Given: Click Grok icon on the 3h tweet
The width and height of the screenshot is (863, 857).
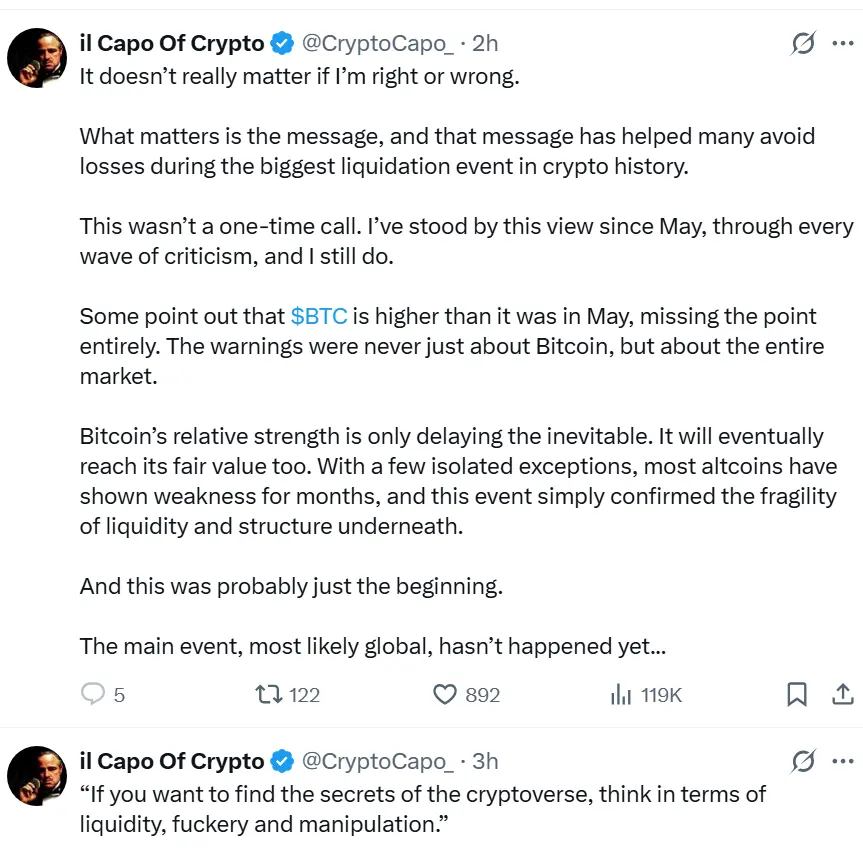Looking at the screenshot, I should [x=802, y=762].
